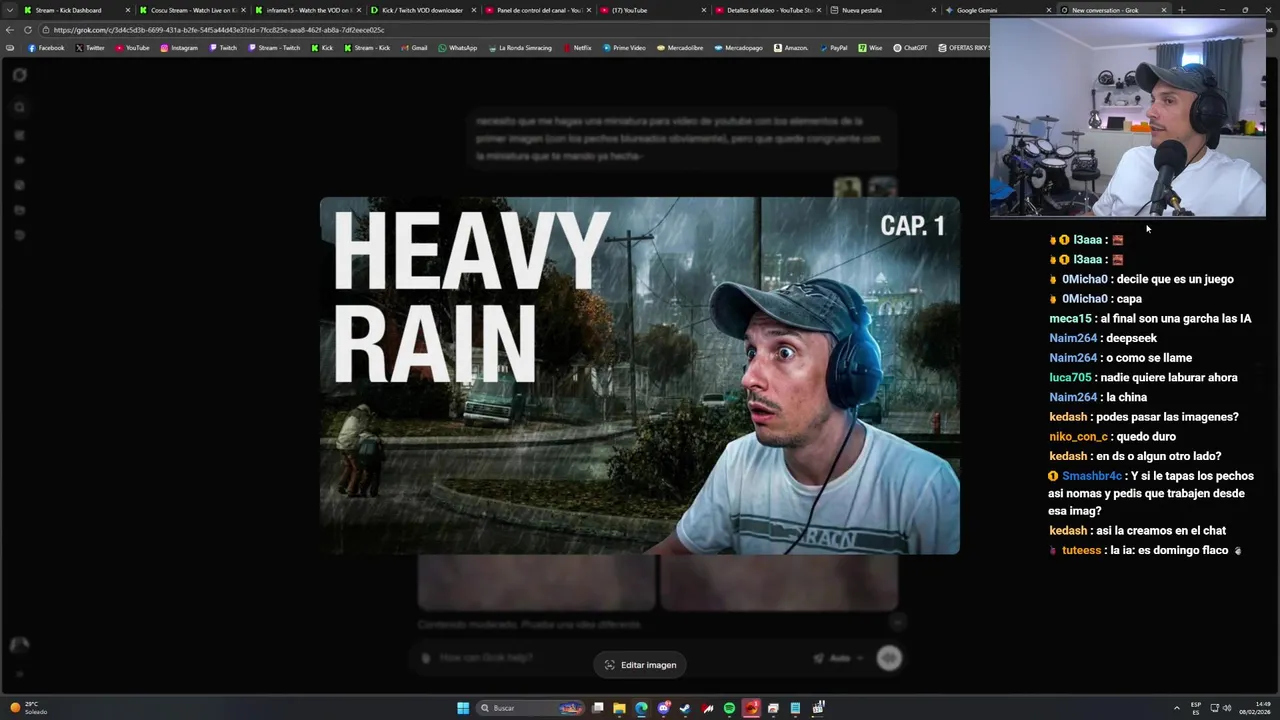This screenshot has width=1280, height=720.
Task: Open the Amazon bookmark
Action: tap(791, 48)
